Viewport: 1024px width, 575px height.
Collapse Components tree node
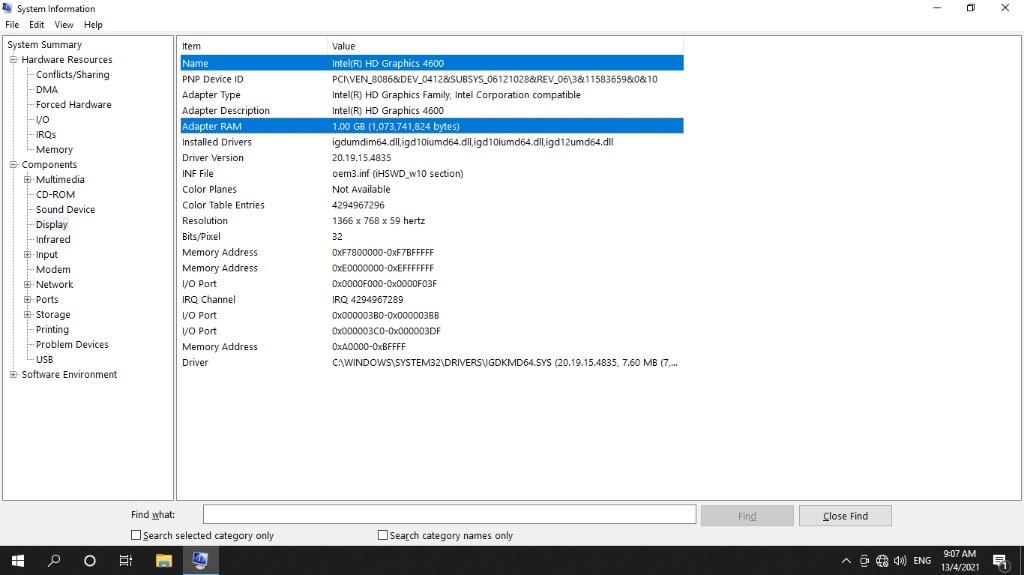pyautogui.click(x=13, y=165)
